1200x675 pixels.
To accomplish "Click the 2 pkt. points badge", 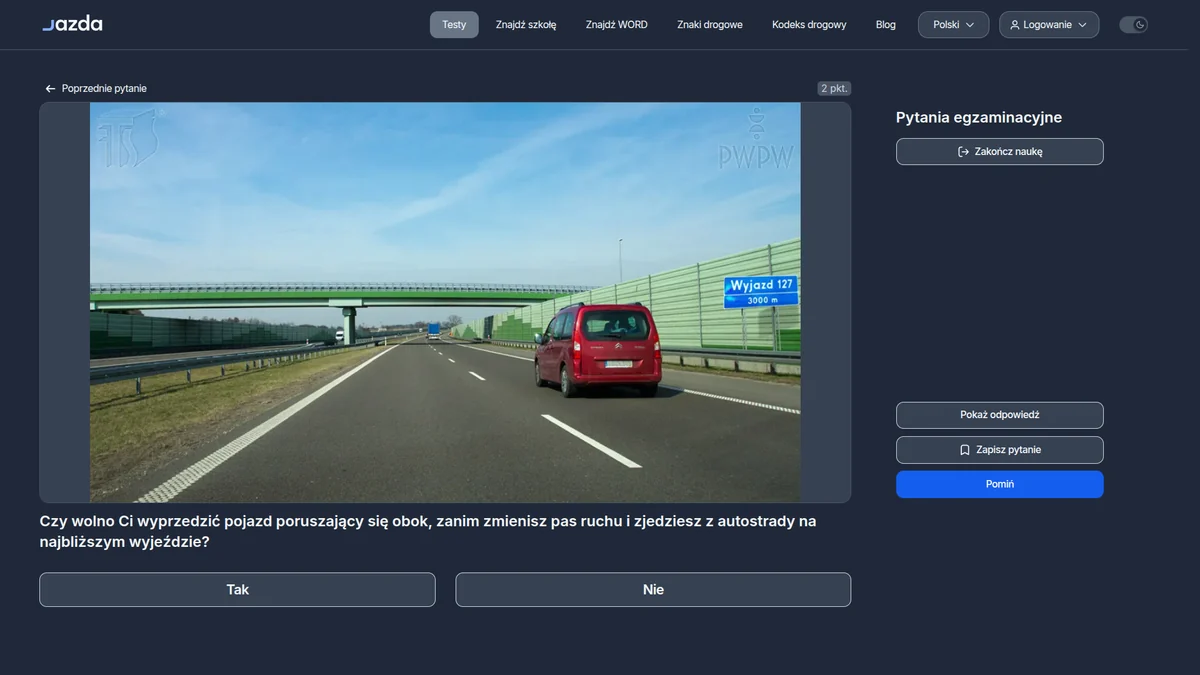I will (x=834, y=88).
